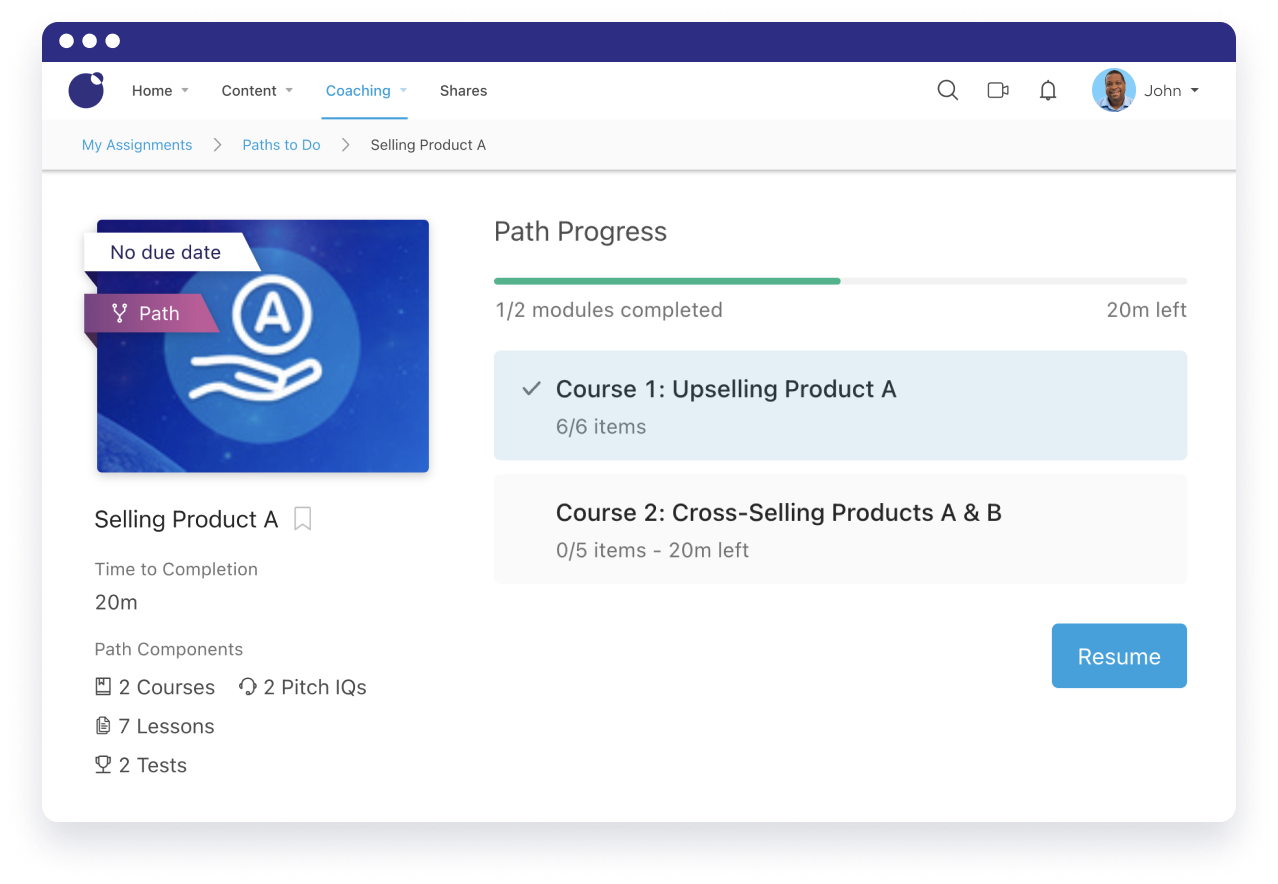Toggle the bookmark next to Selling Product A

click(302, 519)
